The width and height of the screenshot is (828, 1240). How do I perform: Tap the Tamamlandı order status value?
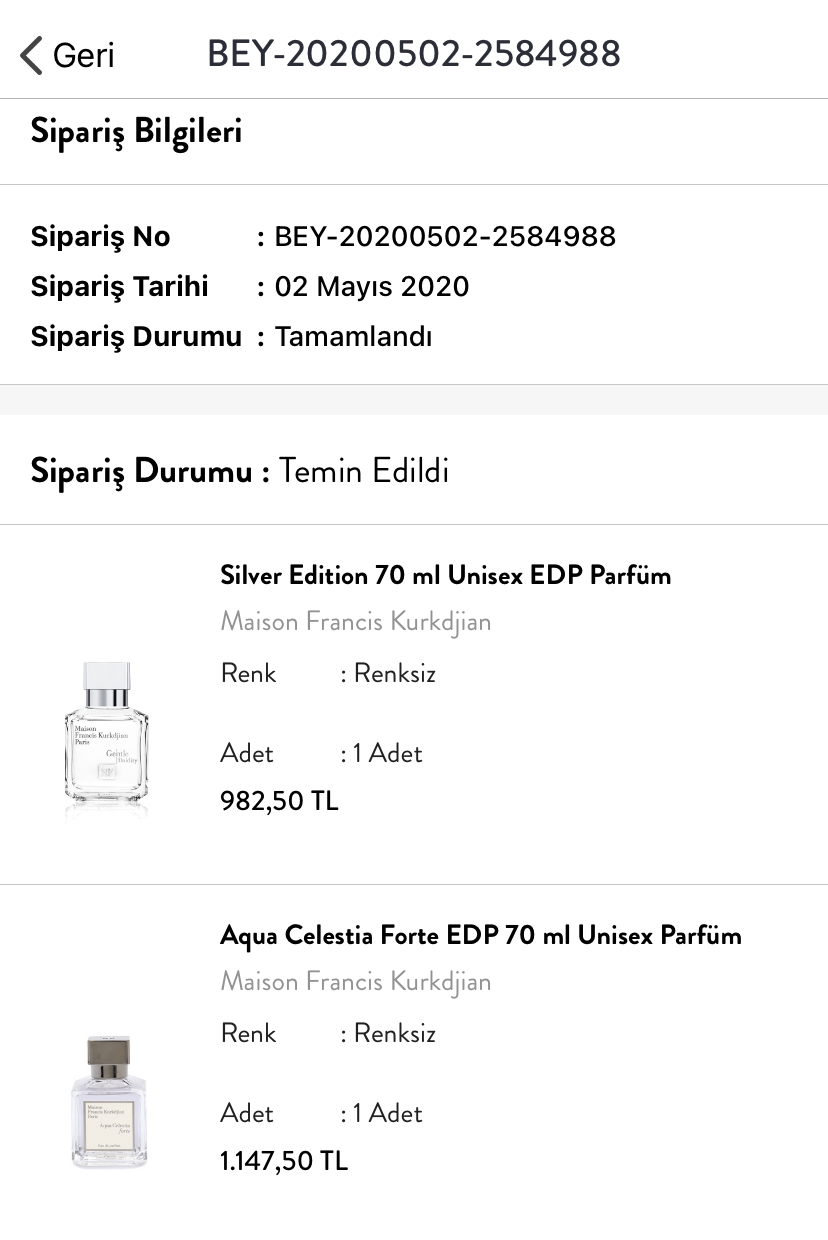[x=354, y=337]
